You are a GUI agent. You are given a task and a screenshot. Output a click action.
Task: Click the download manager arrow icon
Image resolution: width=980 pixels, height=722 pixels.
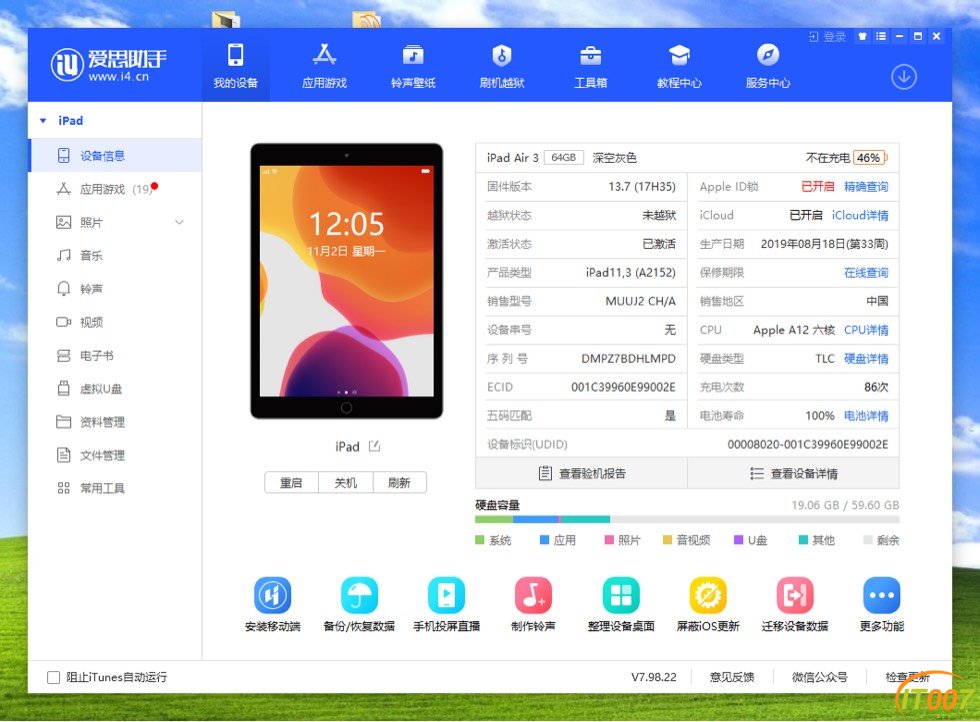(x=904, y=77)
